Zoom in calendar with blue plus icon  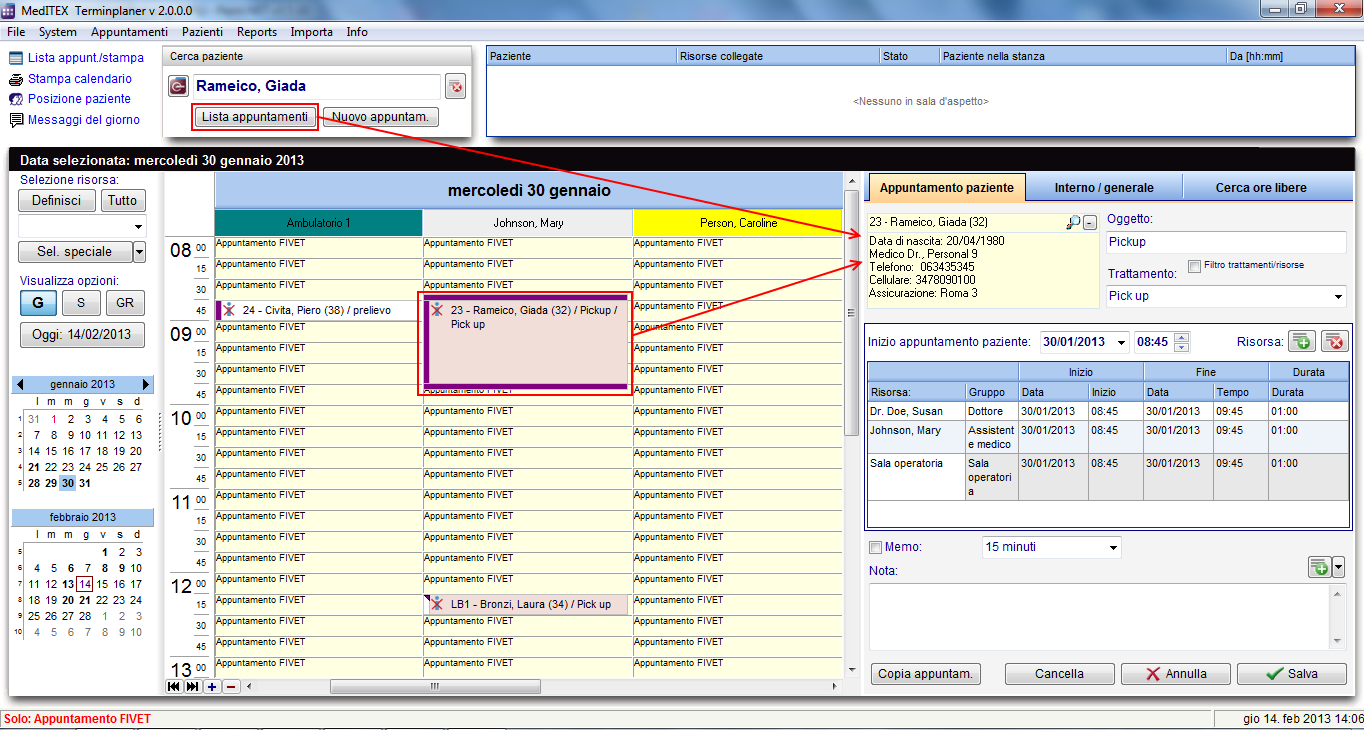[212, 687]
